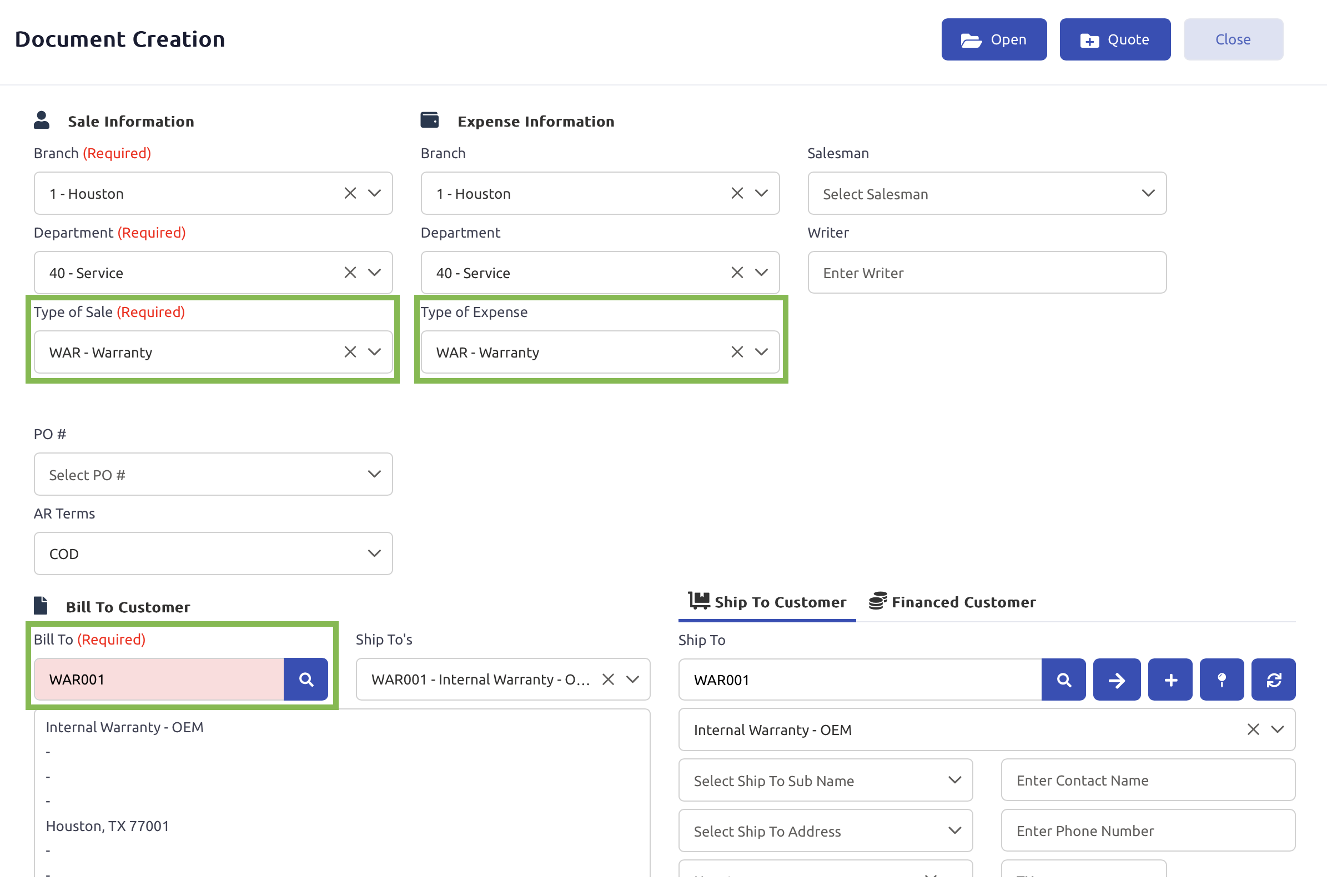Click the Ship To search magnifier icon
Screen dimensions: 1327x896
(1063, 679)
